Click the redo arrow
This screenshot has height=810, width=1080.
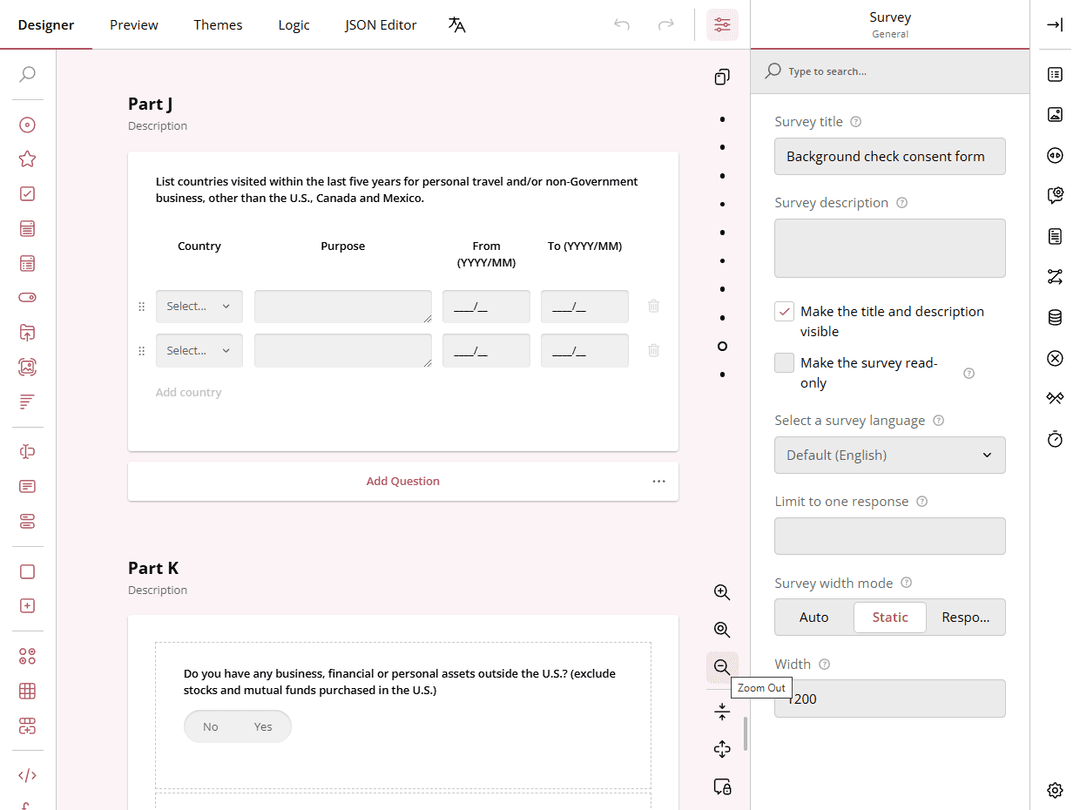coord(666,25)
